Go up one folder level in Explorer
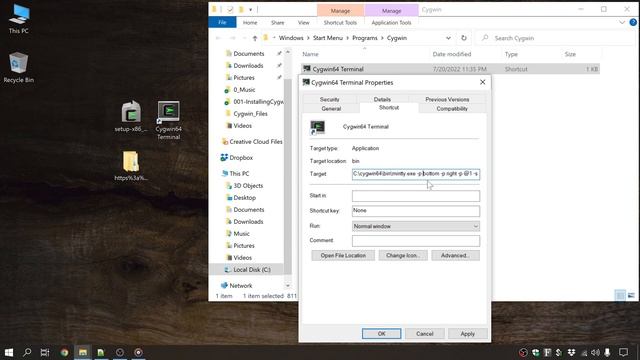The image size is (640, 360). (x=255, y=38)
